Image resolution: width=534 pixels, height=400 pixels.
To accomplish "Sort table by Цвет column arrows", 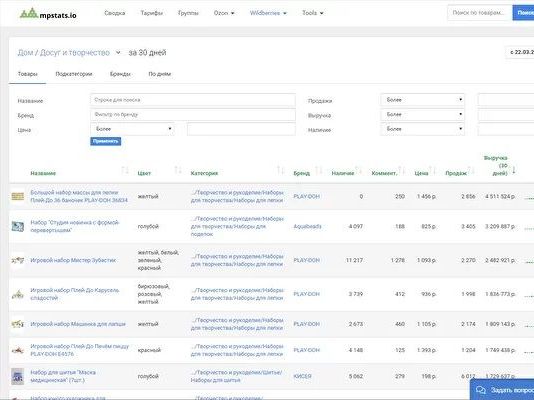I will click(x=178, y=170).
